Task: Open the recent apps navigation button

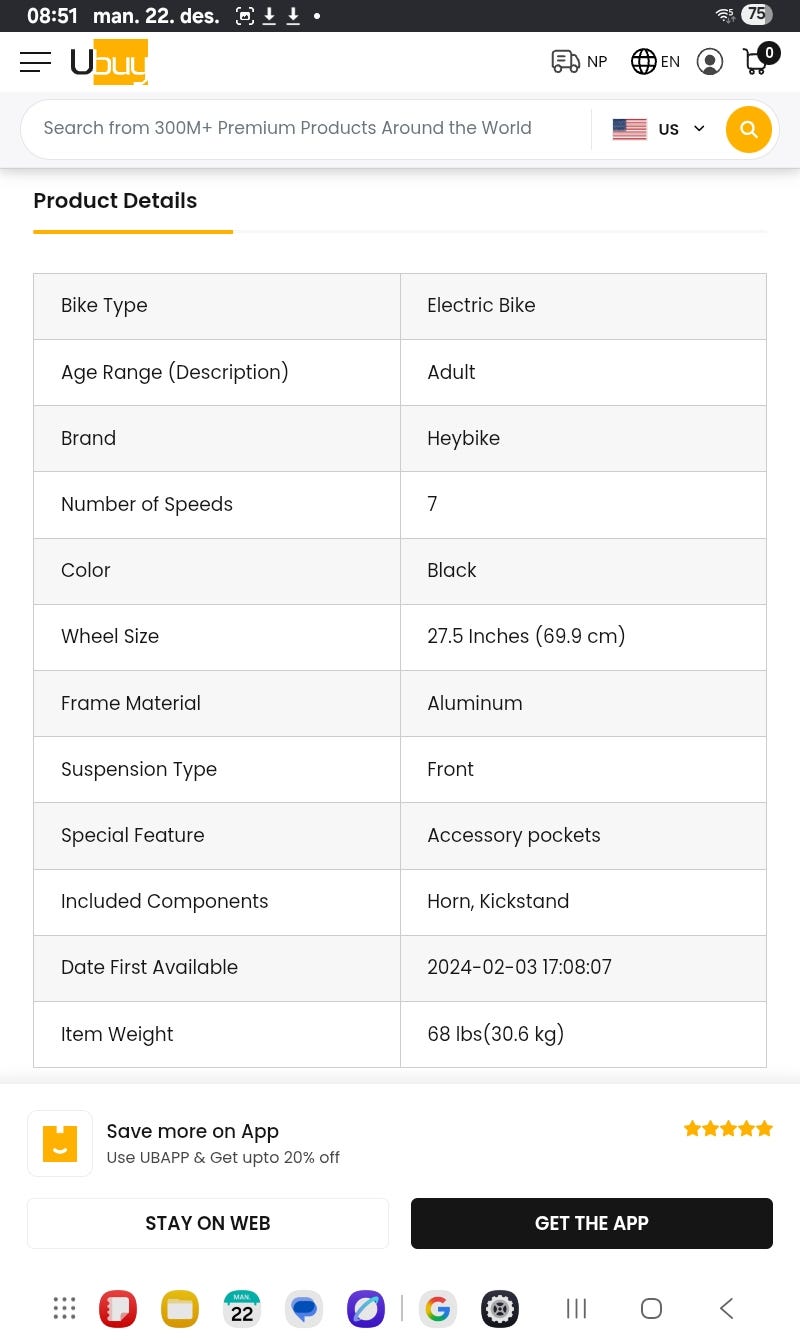Action: pos(576,1308)
